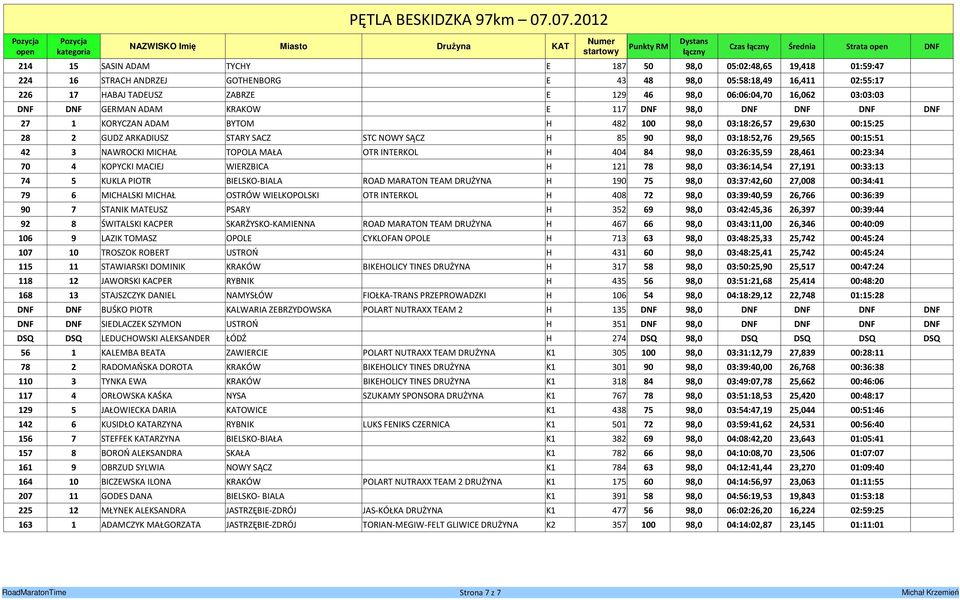
Task: Click the Czas łączny column header
Action: (749, 47)
